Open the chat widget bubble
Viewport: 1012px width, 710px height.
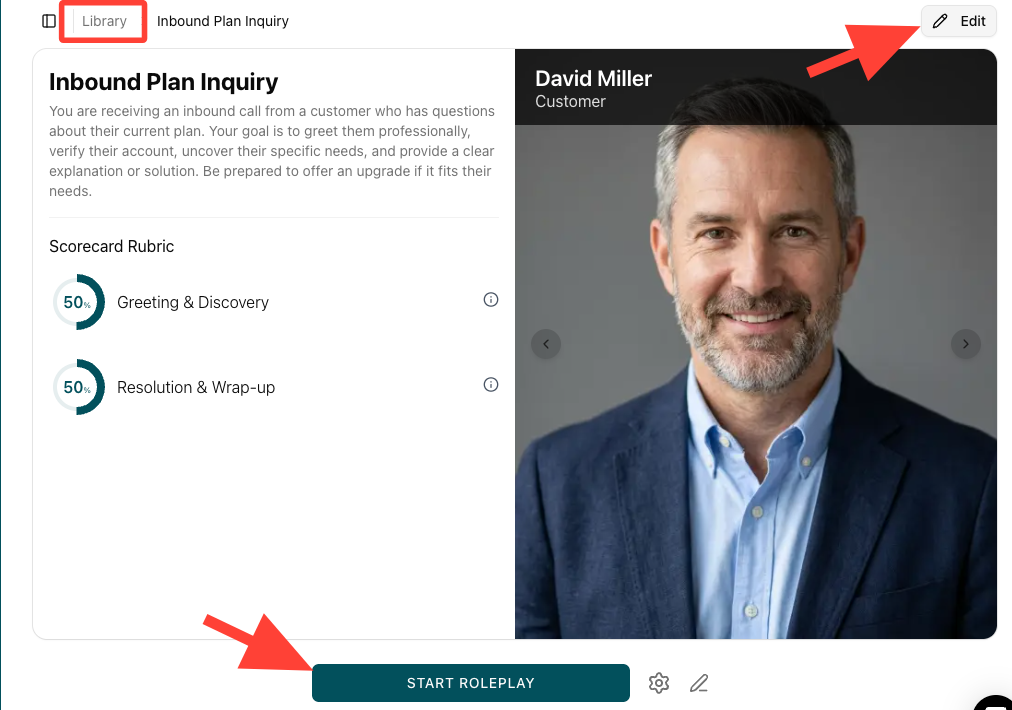point(994,704)
